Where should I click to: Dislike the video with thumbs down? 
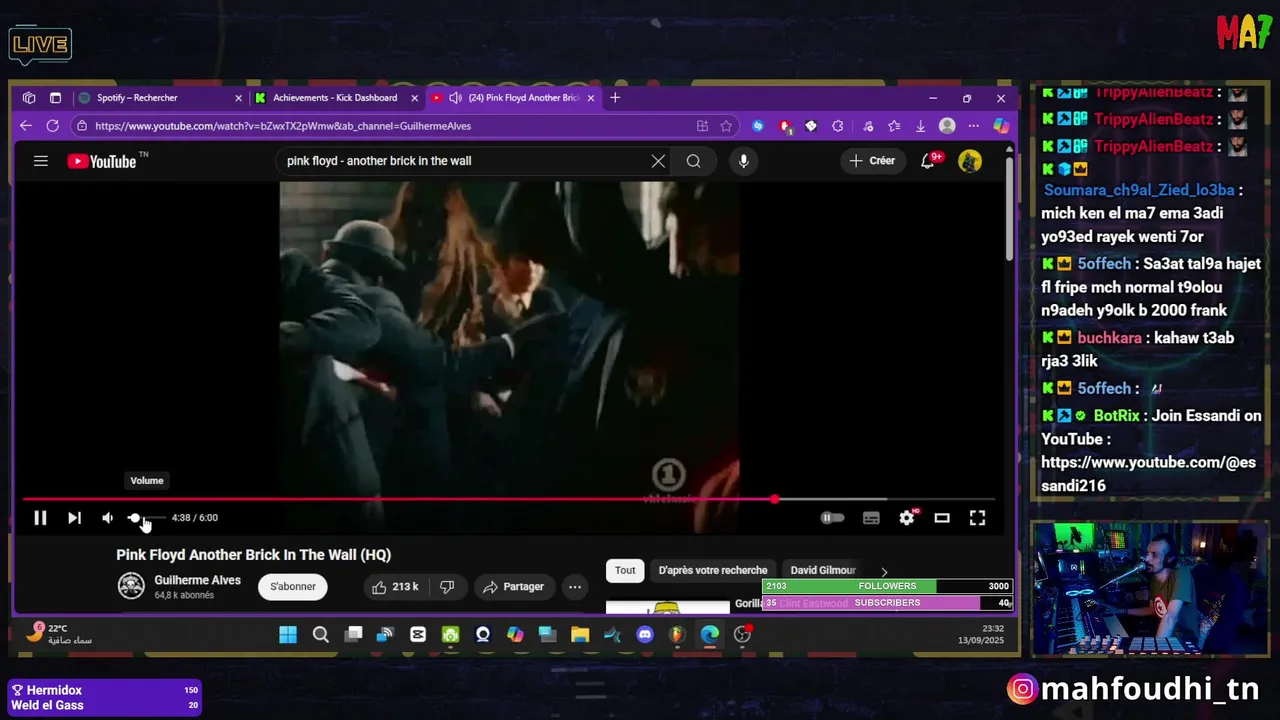pos(447,587)
